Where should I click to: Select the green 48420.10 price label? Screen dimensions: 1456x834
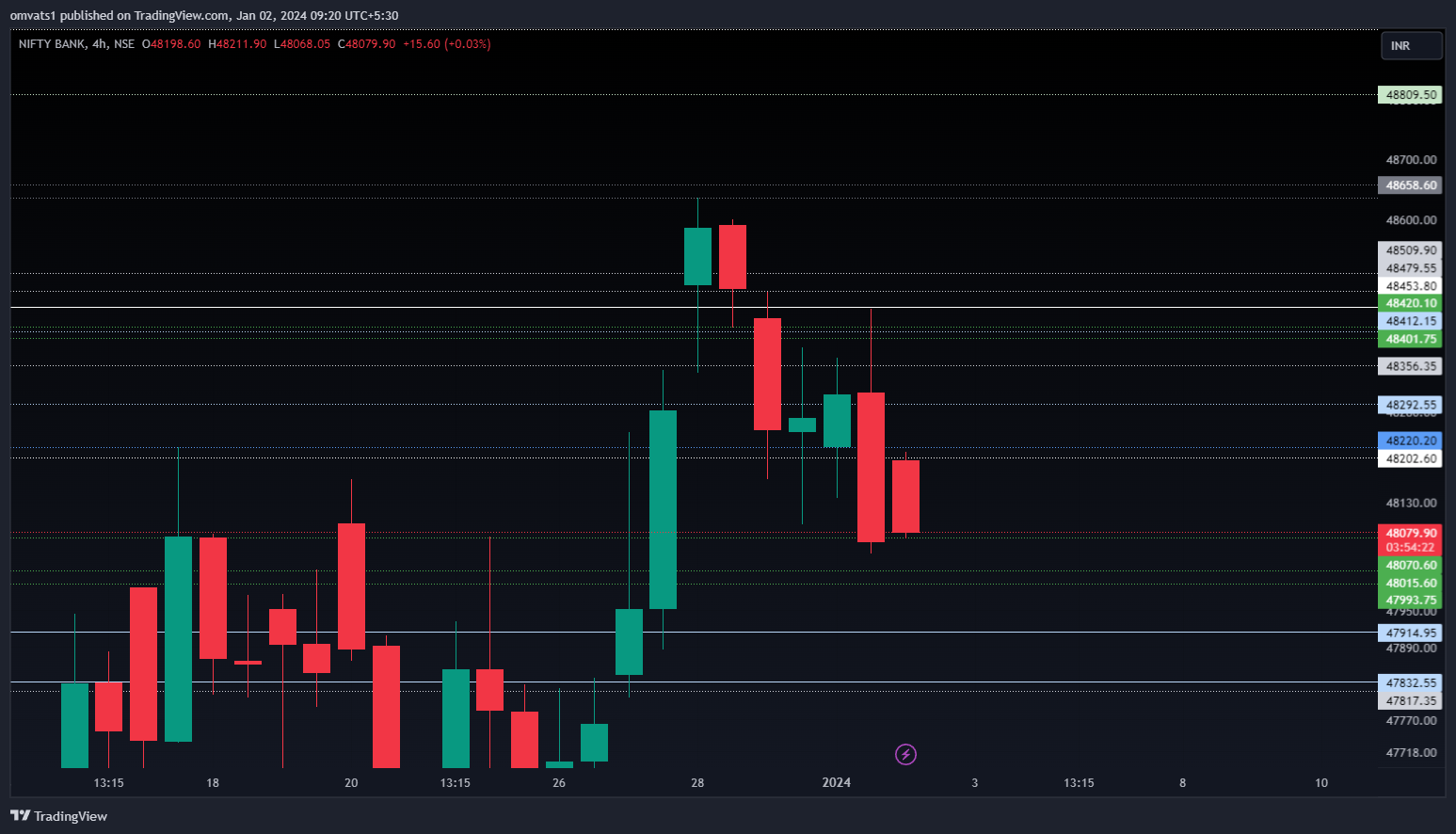[1410, 303]
